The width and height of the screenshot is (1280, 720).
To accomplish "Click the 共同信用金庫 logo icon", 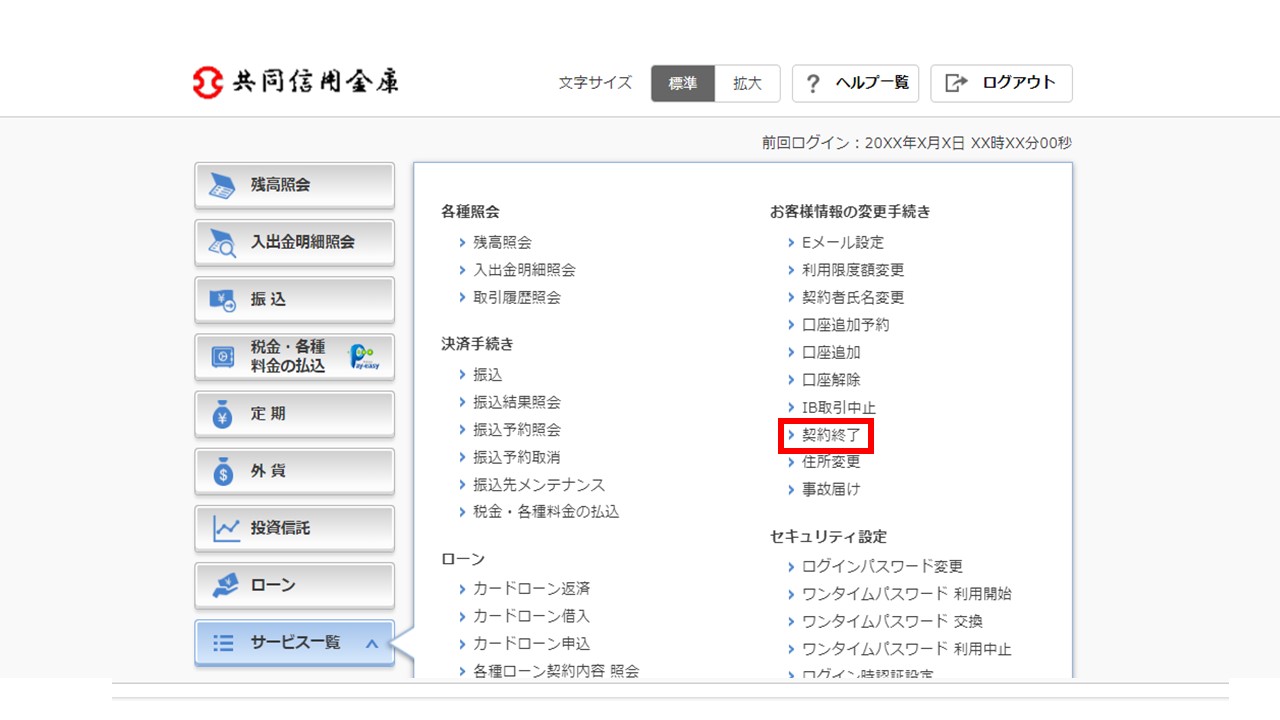I will coord(207,83).
